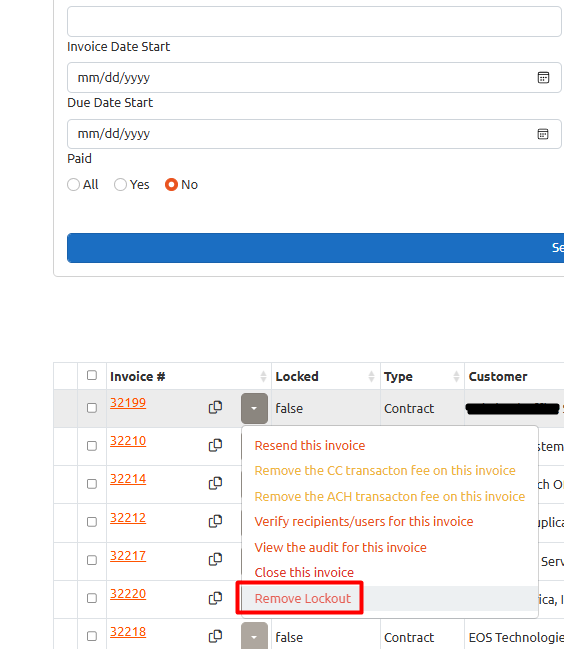Copy invoice 32220 using the copy icon
Viewport: 564px width, 649px height.
pyautogui.click(x=215, y=598)
